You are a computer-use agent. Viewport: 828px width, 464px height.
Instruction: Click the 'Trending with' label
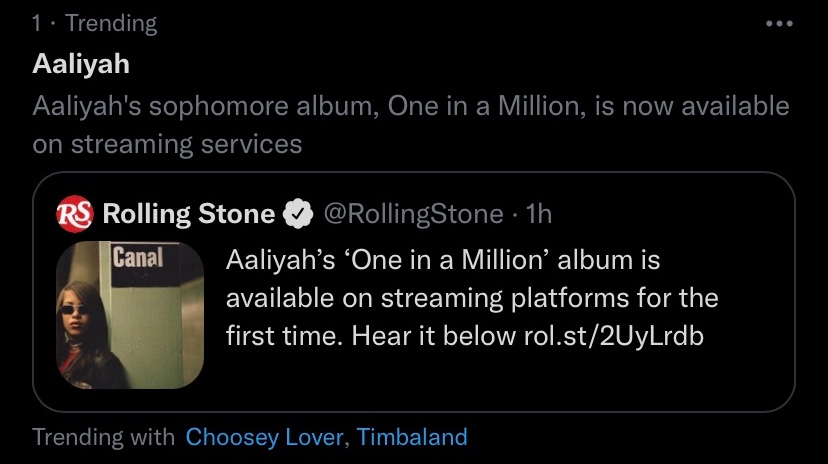click(104, 437)
